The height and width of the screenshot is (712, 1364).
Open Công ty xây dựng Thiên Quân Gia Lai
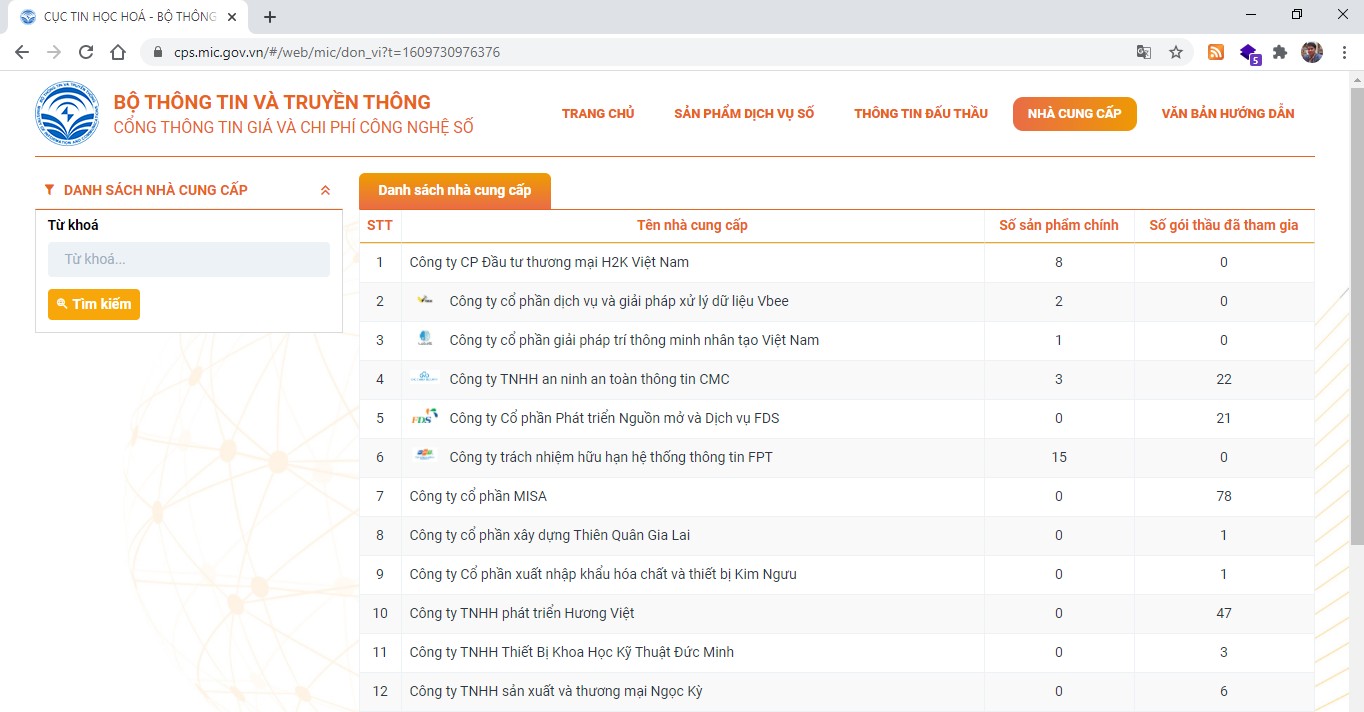point(550,535)
